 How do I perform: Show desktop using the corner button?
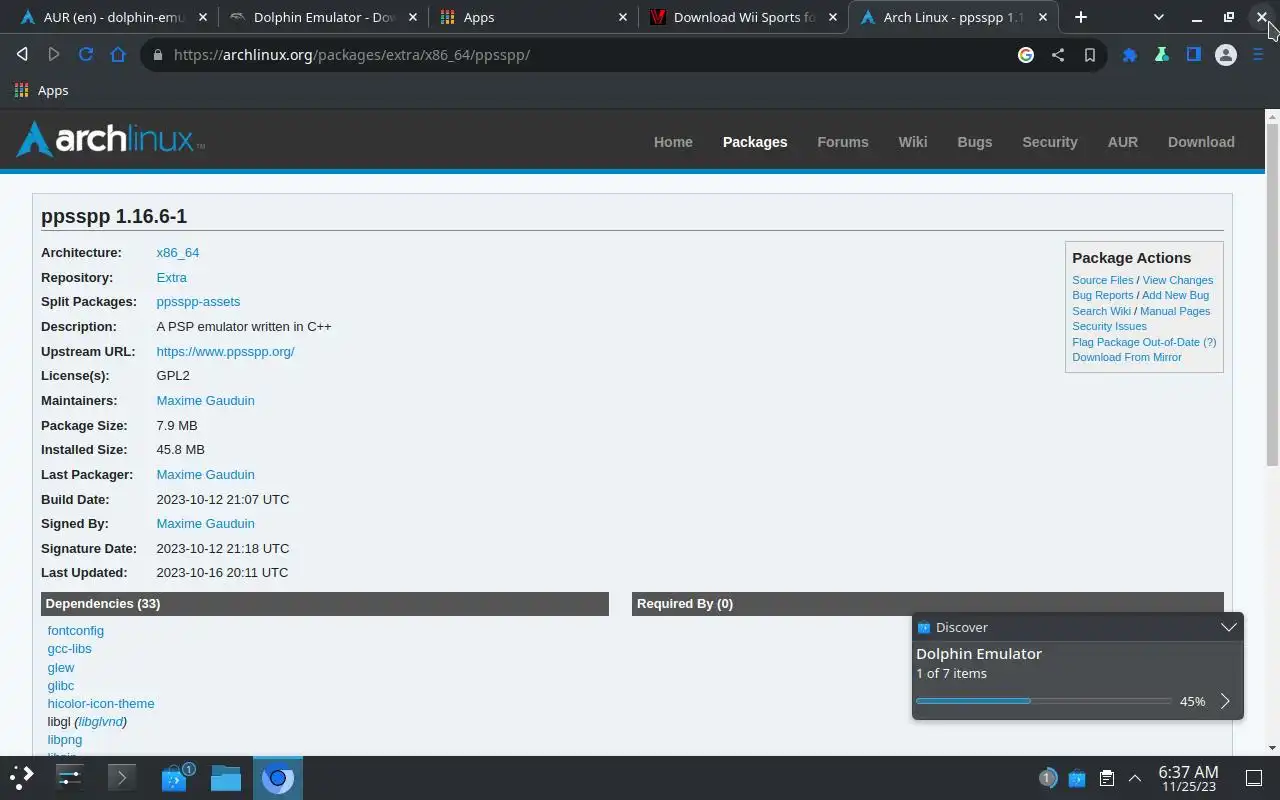click(x=1254, y=778)
